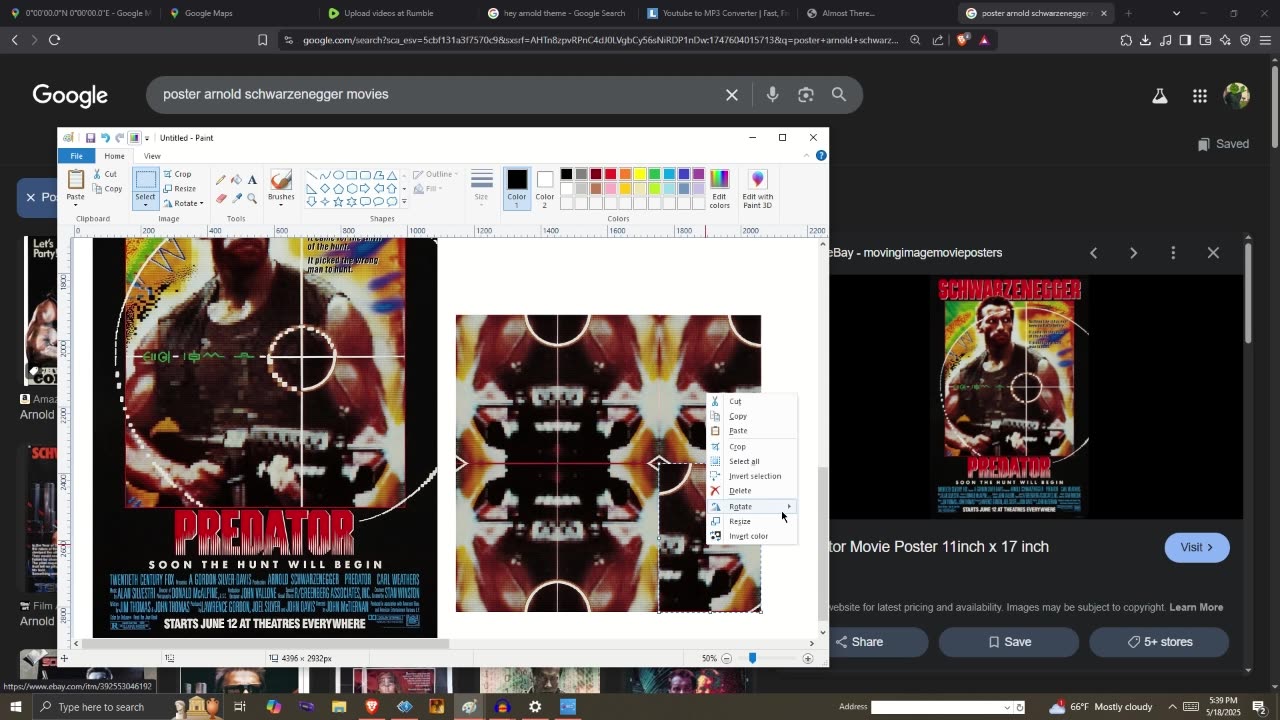Select the Eraser tool
The width and height of the screenshot is (1280, 720).
click(220, 198)
